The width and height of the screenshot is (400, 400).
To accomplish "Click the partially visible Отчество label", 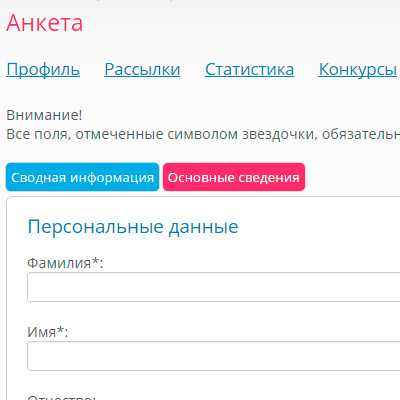I will tap(62, 397).
